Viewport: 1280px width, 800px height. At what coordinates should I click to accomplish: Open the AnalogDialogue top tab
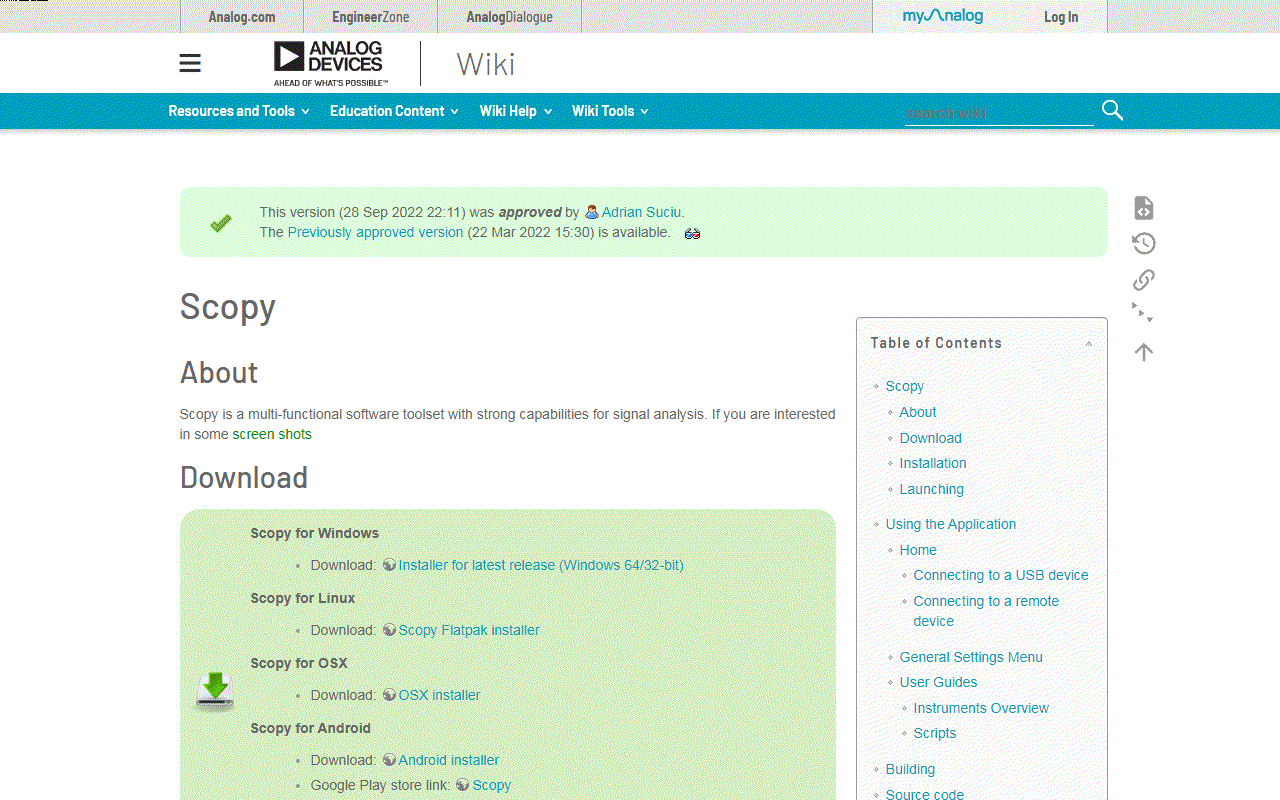[509, 17]
